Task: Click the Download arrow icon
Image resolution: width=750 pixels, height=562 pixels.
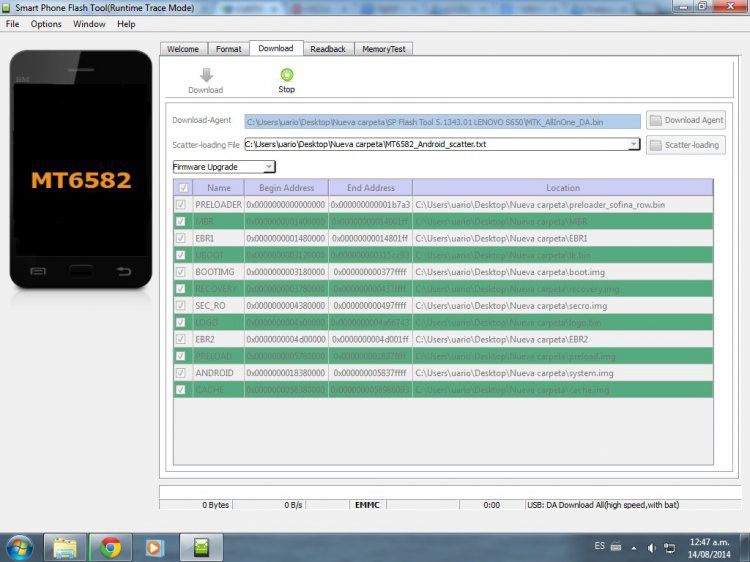Action: pos(206,75)
